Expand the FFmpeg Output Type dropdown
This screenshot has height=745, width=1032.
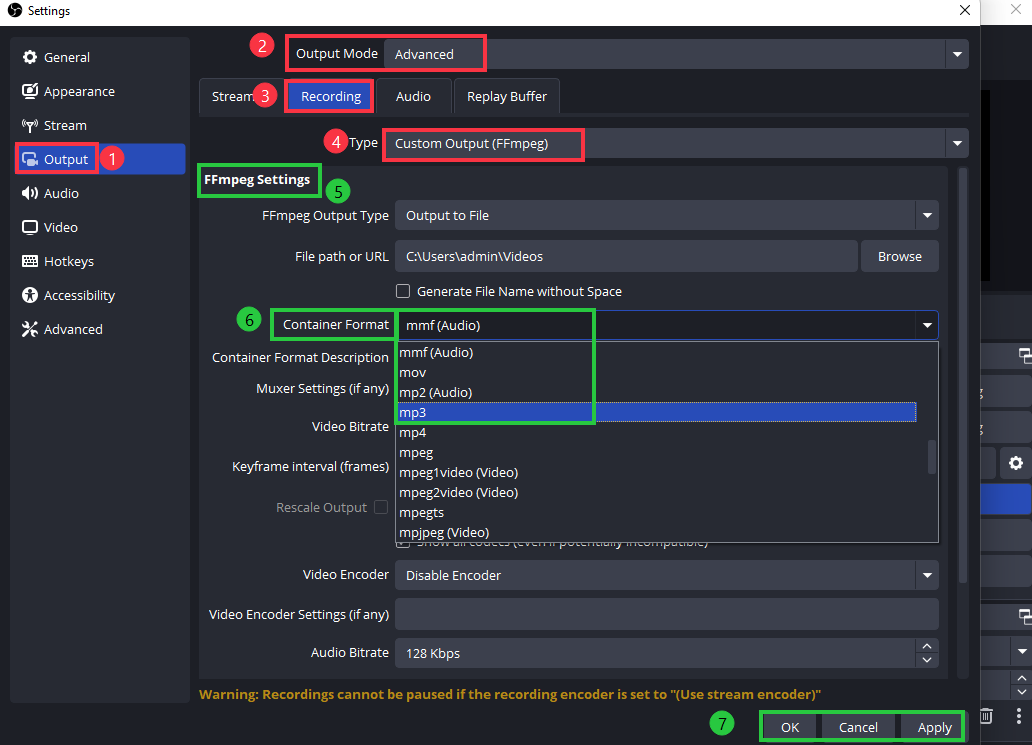[x=667, y=215]
